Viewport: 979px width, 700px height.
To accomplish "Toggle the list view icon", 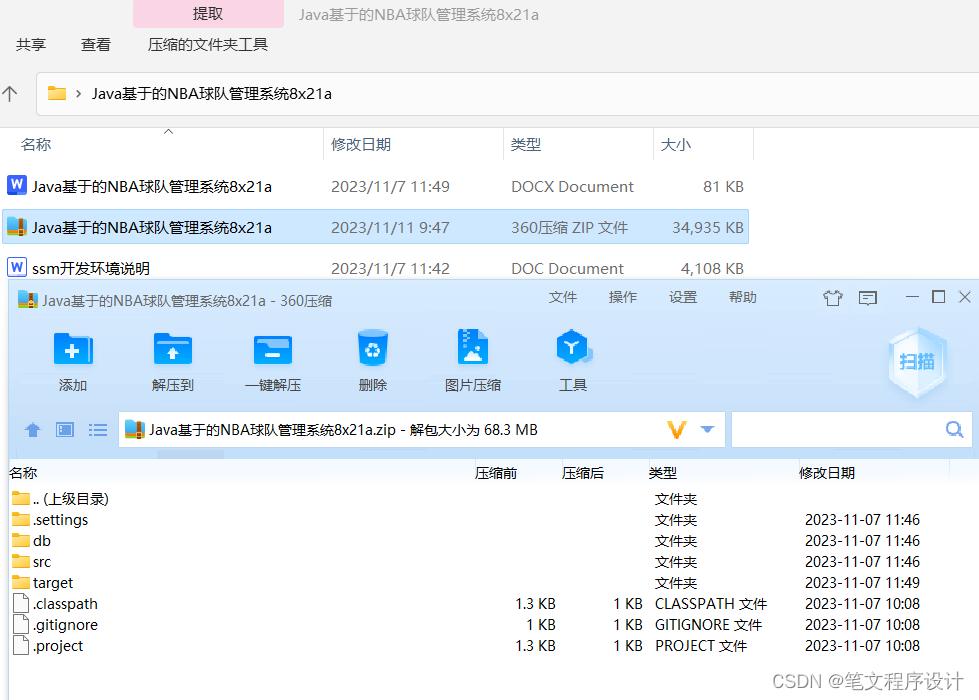I will [x=97, y=429].
